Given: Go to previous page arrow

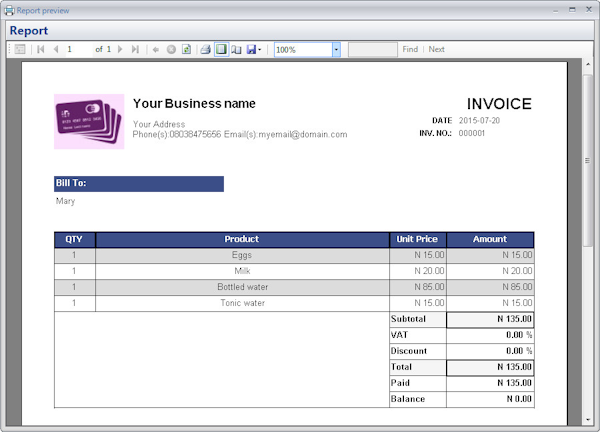Looking at the screenshot, I should click(x=56, y=49).
